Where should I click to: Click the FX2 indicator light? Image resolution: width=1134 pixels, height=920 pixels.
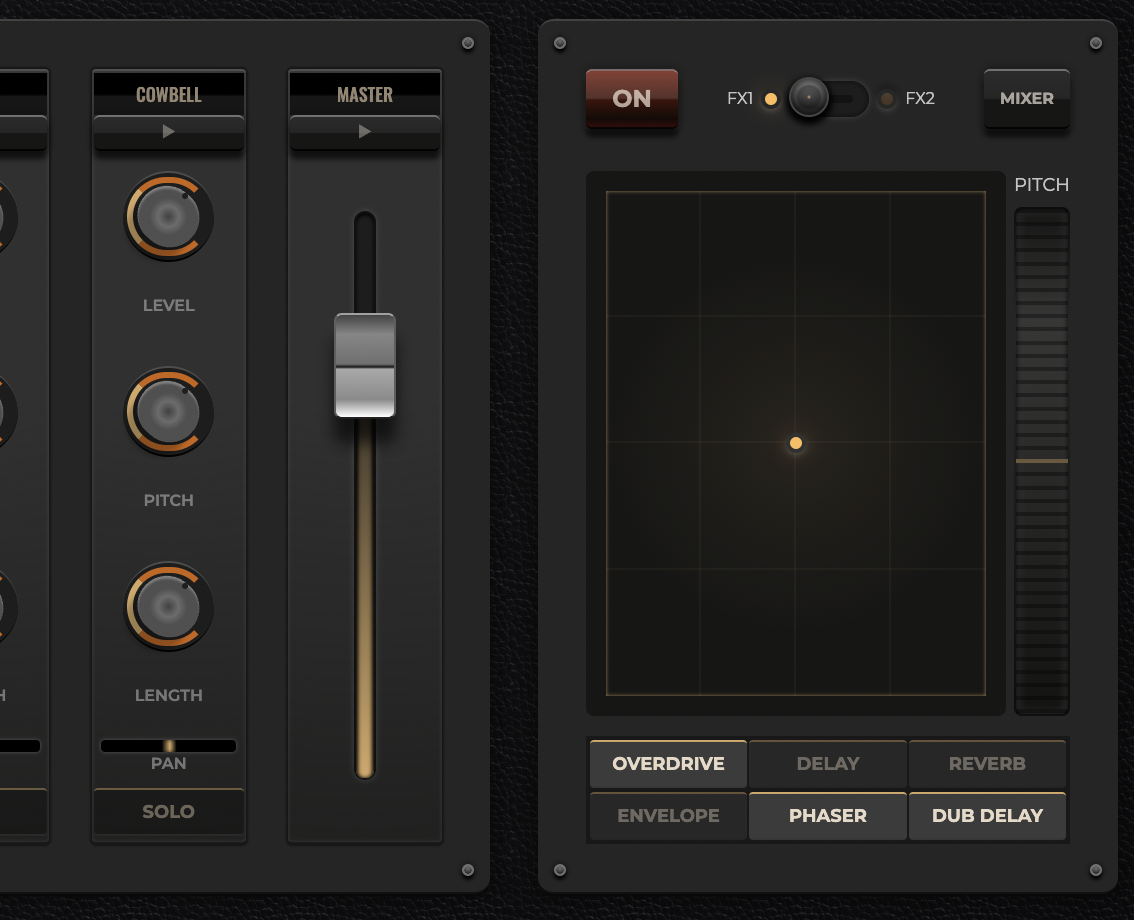click(887, 99)
